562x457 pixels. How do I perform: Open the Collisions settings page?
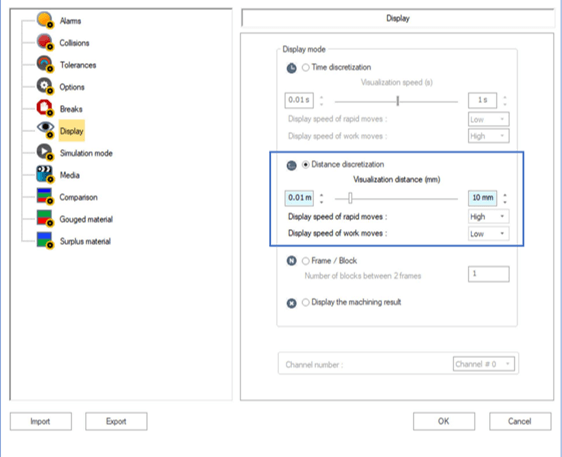(x=74, y=43)
